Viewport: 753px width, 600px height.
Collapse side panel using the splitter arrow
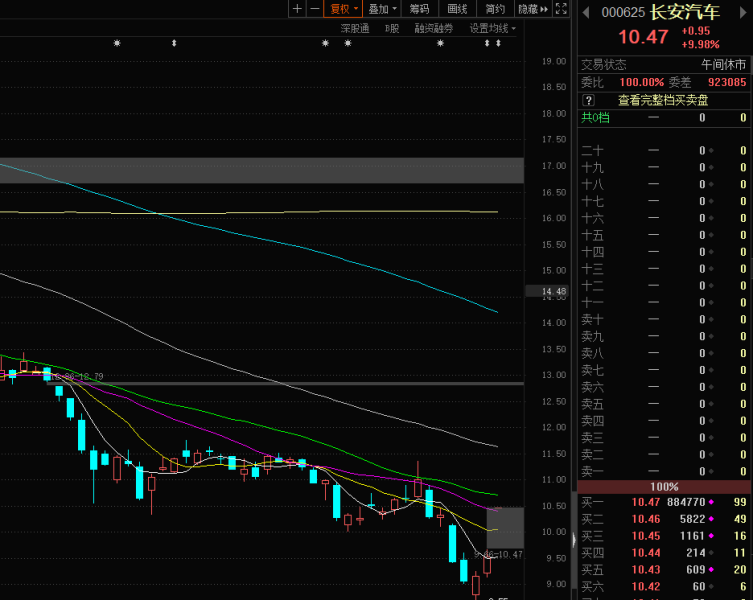(572, 538)
